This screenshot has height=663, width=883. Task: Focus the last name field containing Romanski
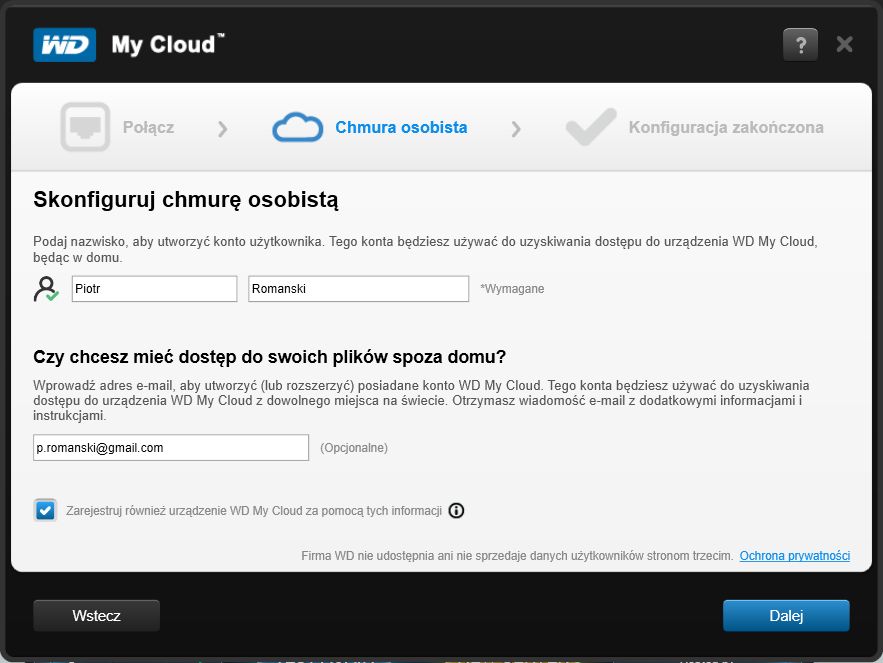pos(358,288)
